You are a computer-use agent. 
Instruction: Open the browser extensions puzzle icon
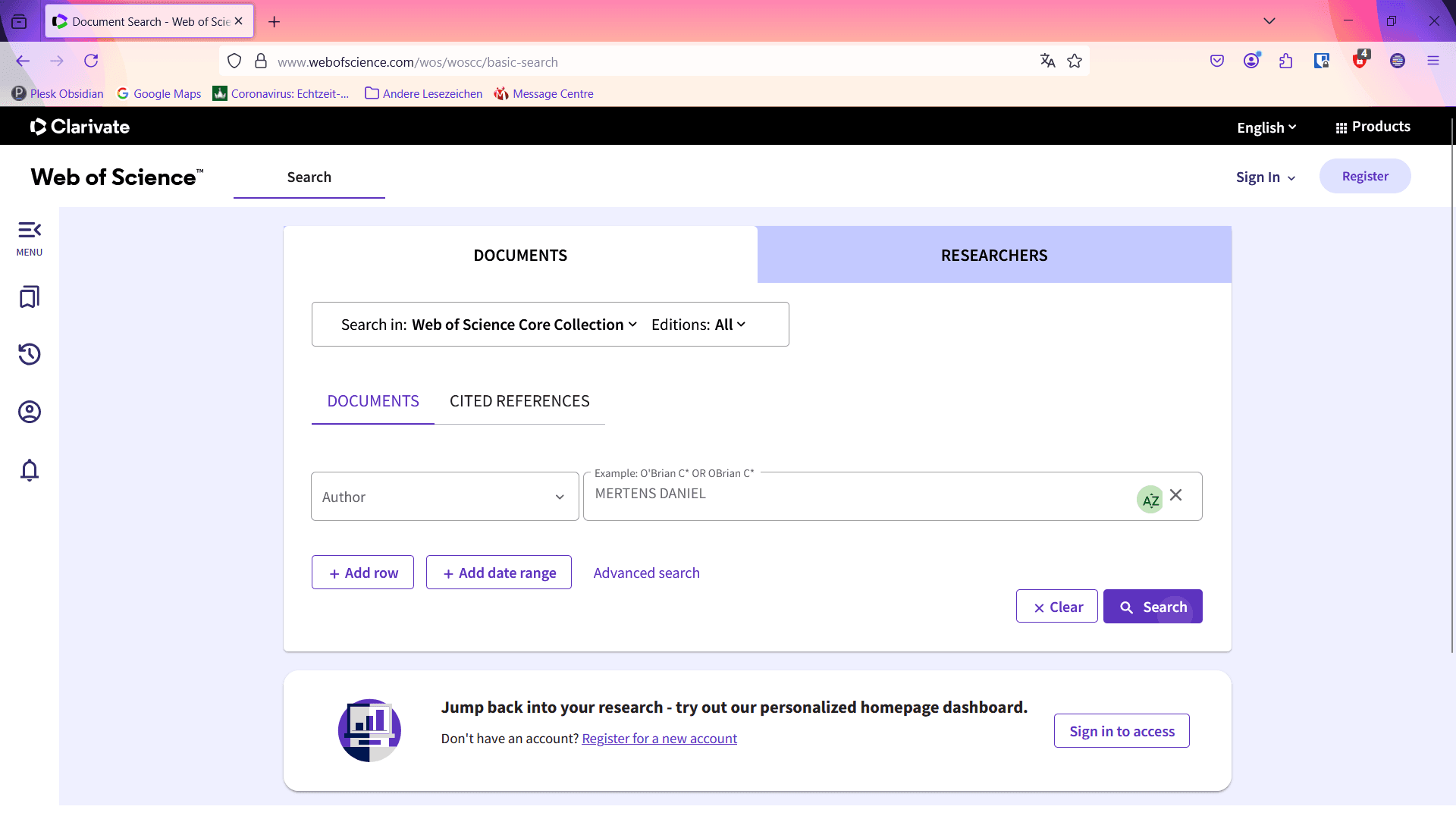coord(1285,61)
